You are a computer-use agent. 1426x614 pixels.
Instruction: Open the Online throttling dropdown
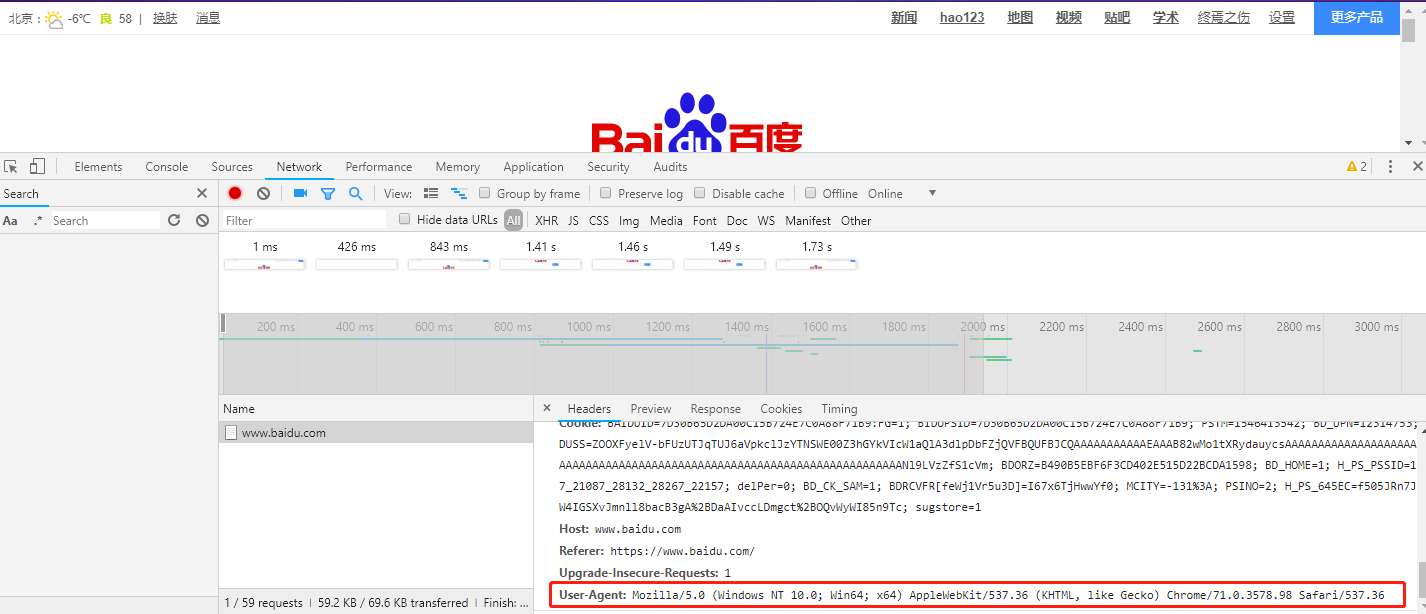click(x=902, y=194)
